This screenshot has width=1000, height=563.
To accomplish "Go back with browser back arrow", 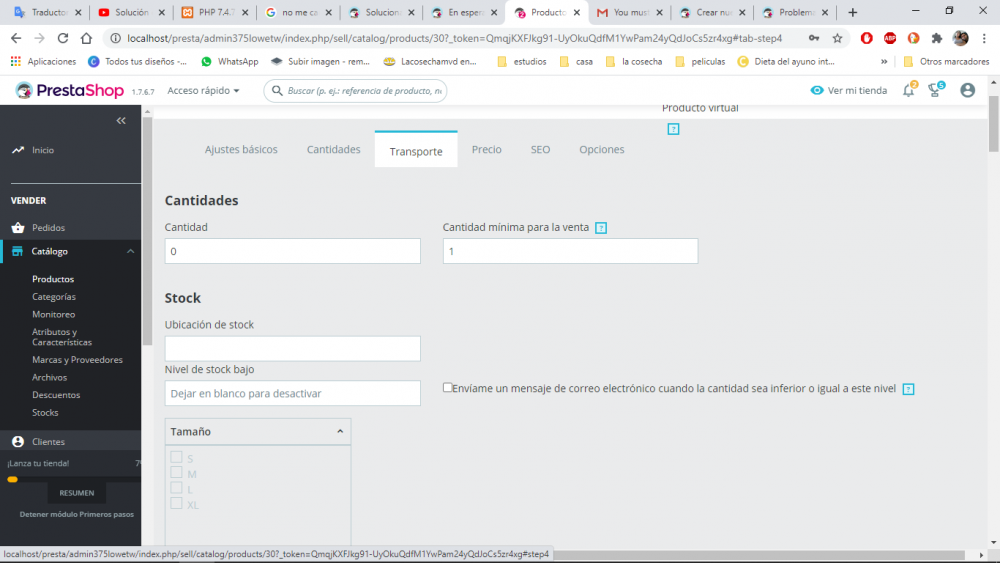I will tap(16, 38).
